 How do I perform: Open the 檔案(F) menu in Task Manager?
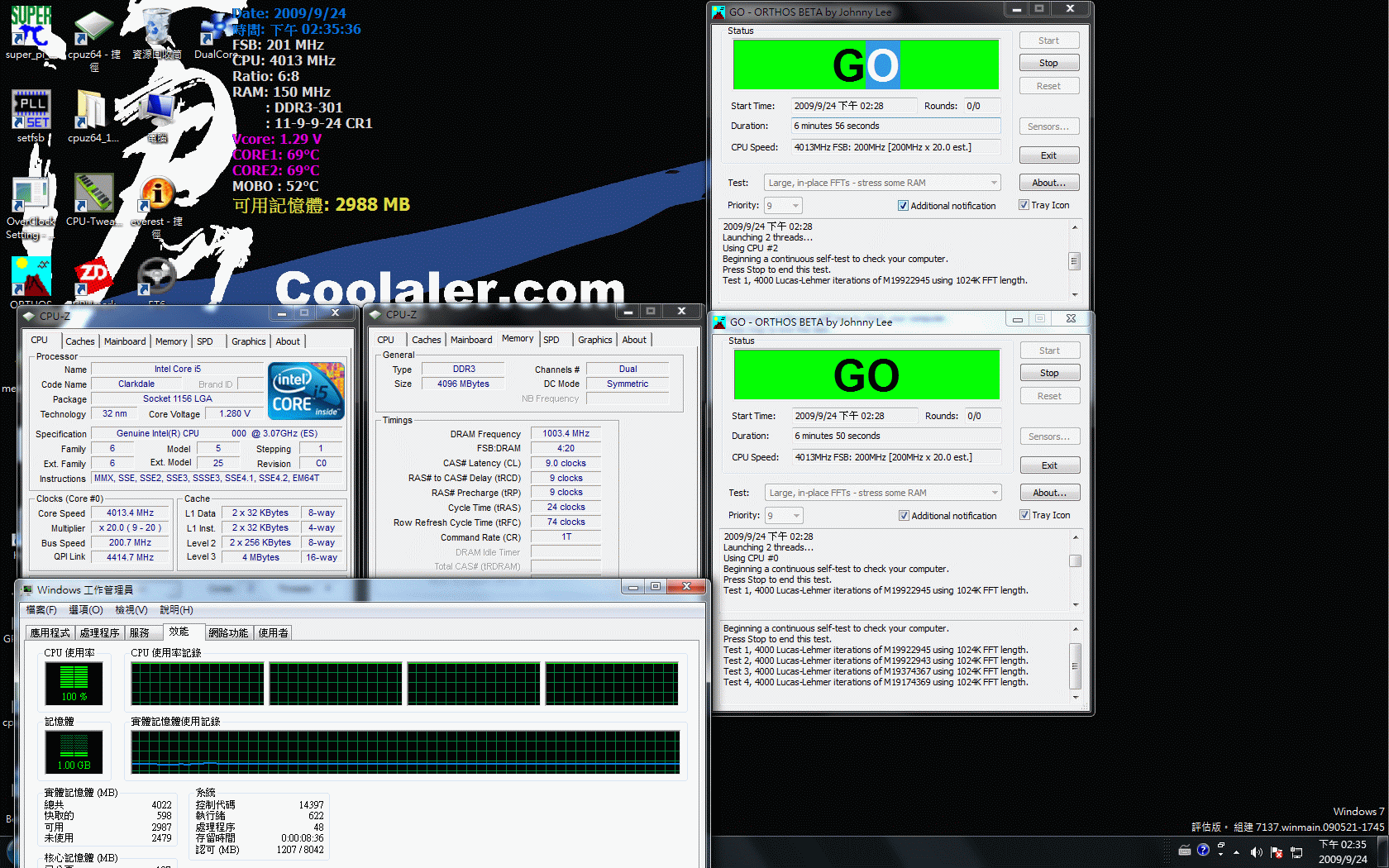pyautogui.click(x=41, y=610)
